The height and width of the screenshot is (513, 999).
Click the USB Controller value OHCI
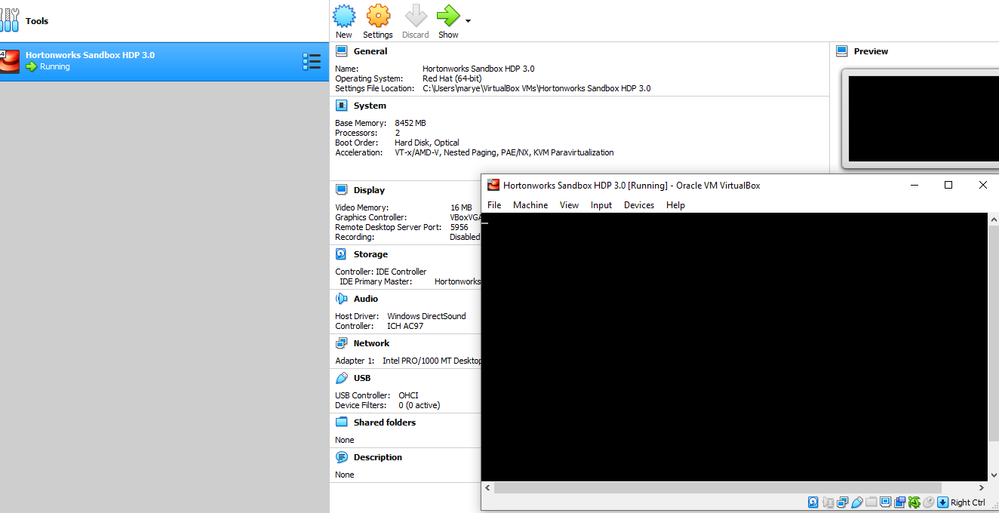(408, 395)
